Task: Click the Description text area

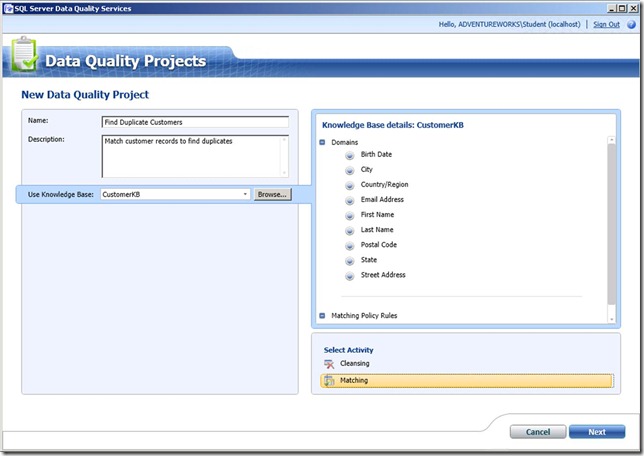Action: pos(195,157)
